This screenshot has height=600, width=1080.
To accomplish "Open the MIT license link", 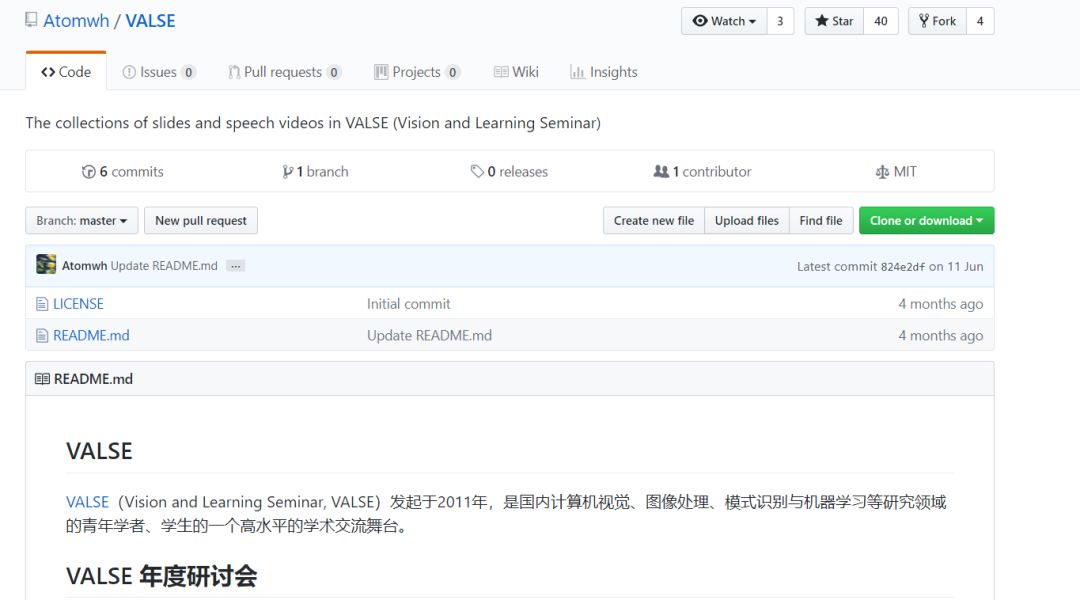I will click(895, 172).
